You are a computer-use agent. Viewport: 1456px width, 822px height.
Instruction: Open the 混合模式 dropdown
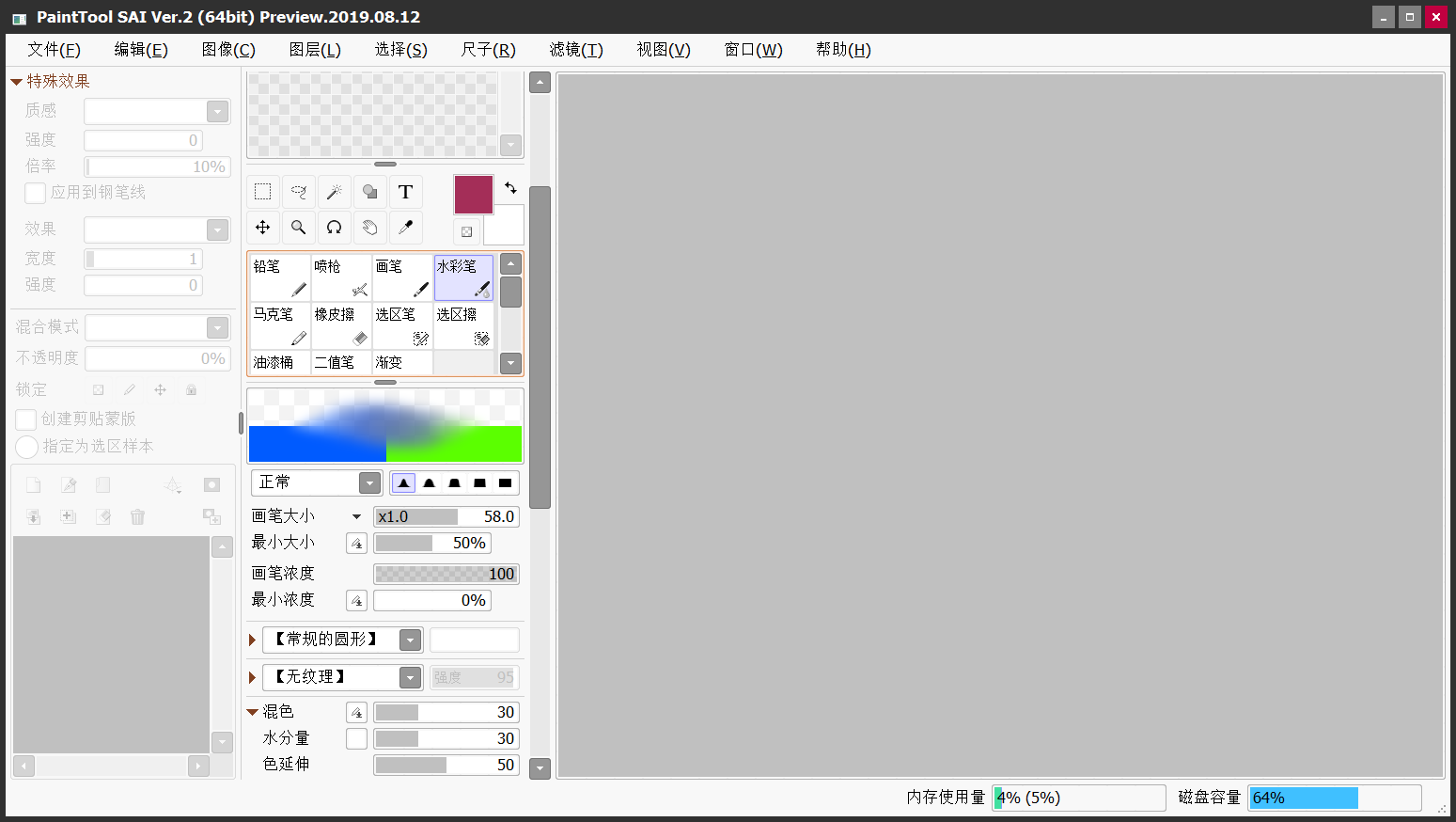pos(218,327)
